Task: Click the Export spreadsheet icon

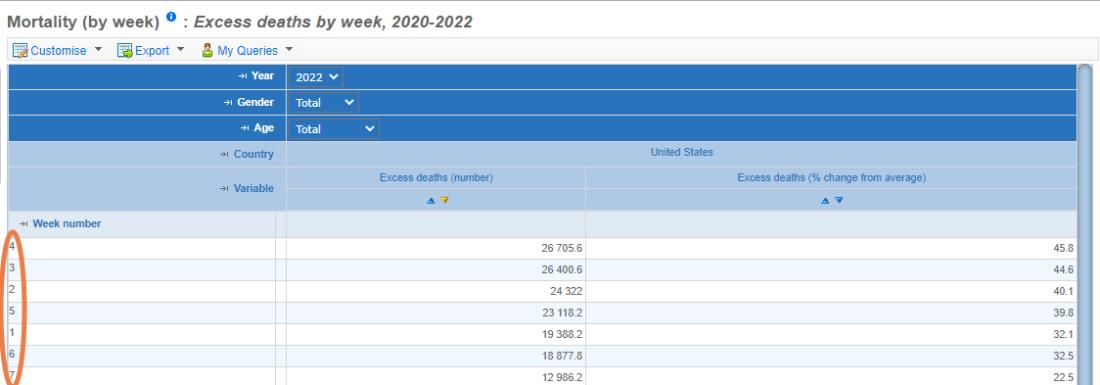Action: point(124,50)
